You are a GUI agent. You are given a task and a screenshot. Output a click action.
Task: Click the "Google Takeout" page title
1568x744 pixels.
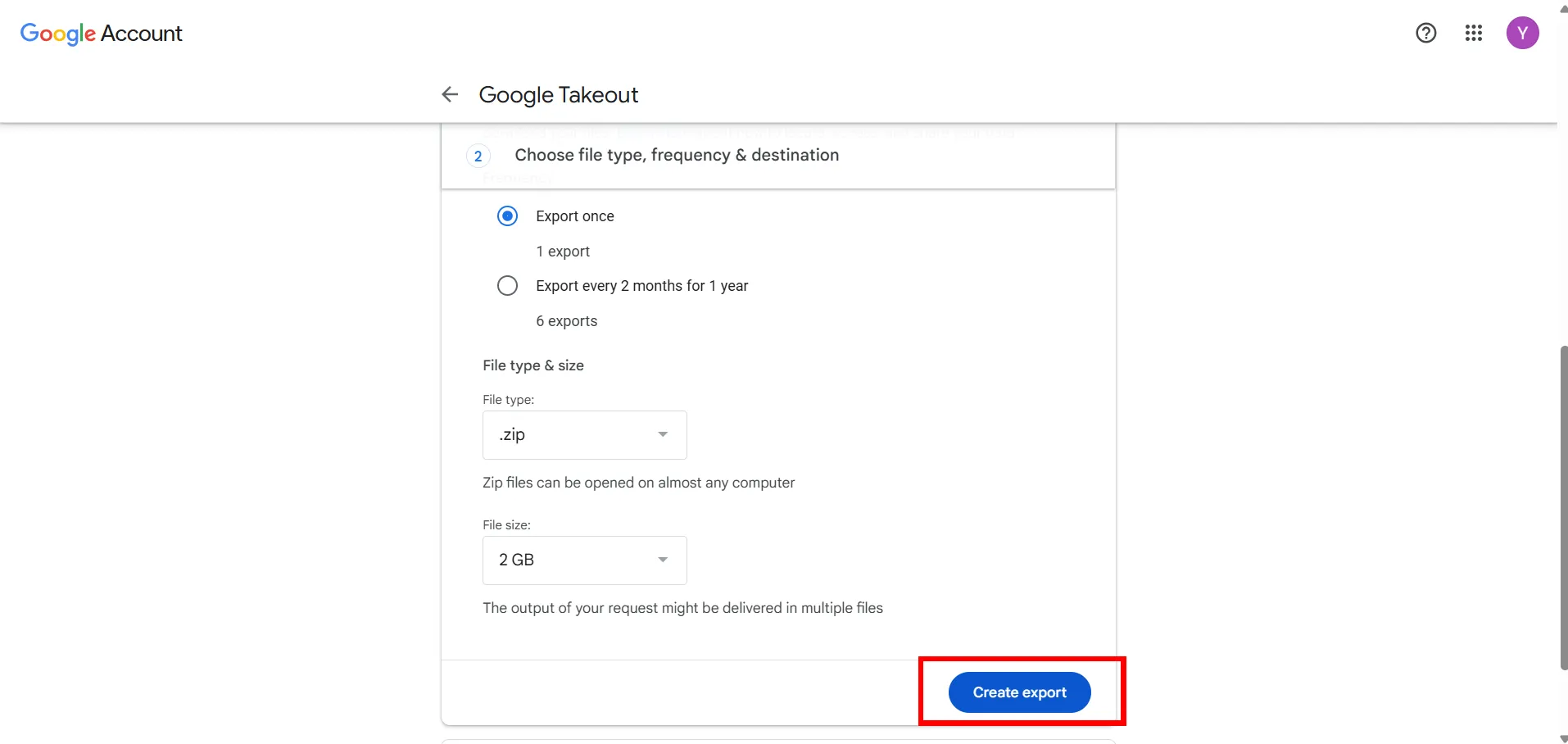click(x=558, y=94)
